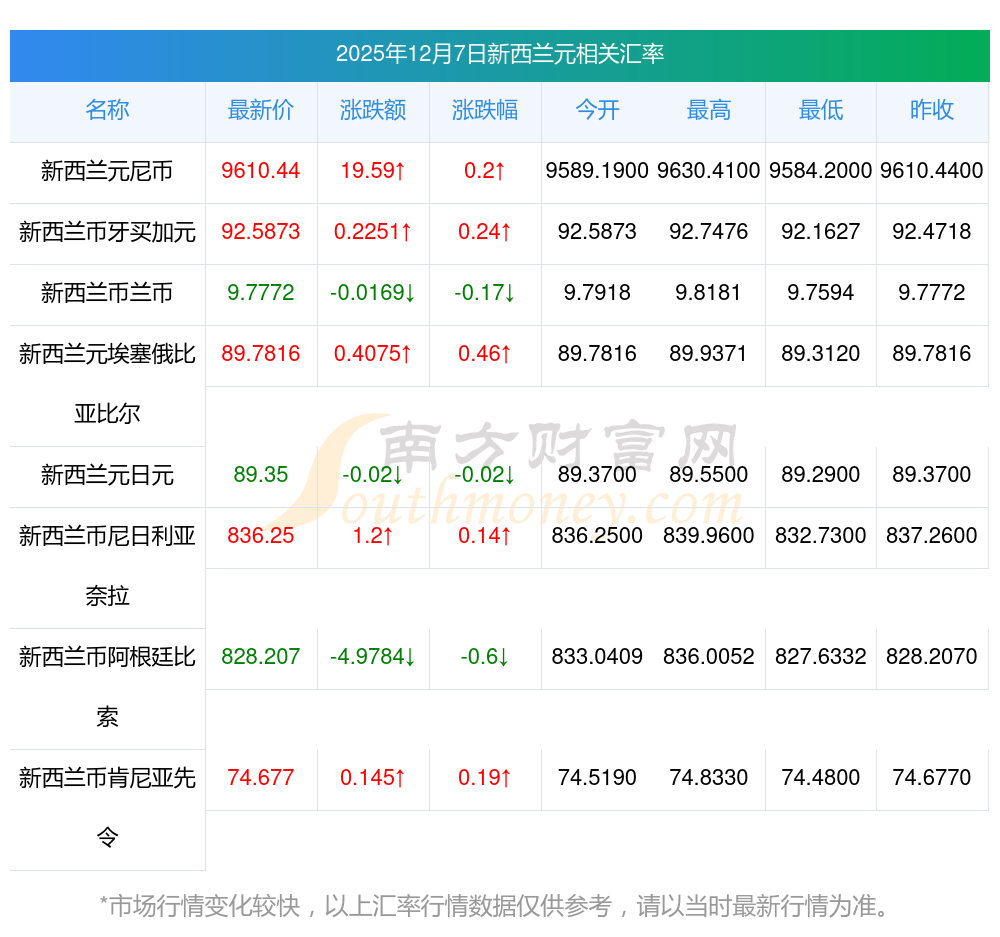The image size is (1000, 937).
Task: Click the 涨跌幅 column header
Action: [x=485, y=111]
